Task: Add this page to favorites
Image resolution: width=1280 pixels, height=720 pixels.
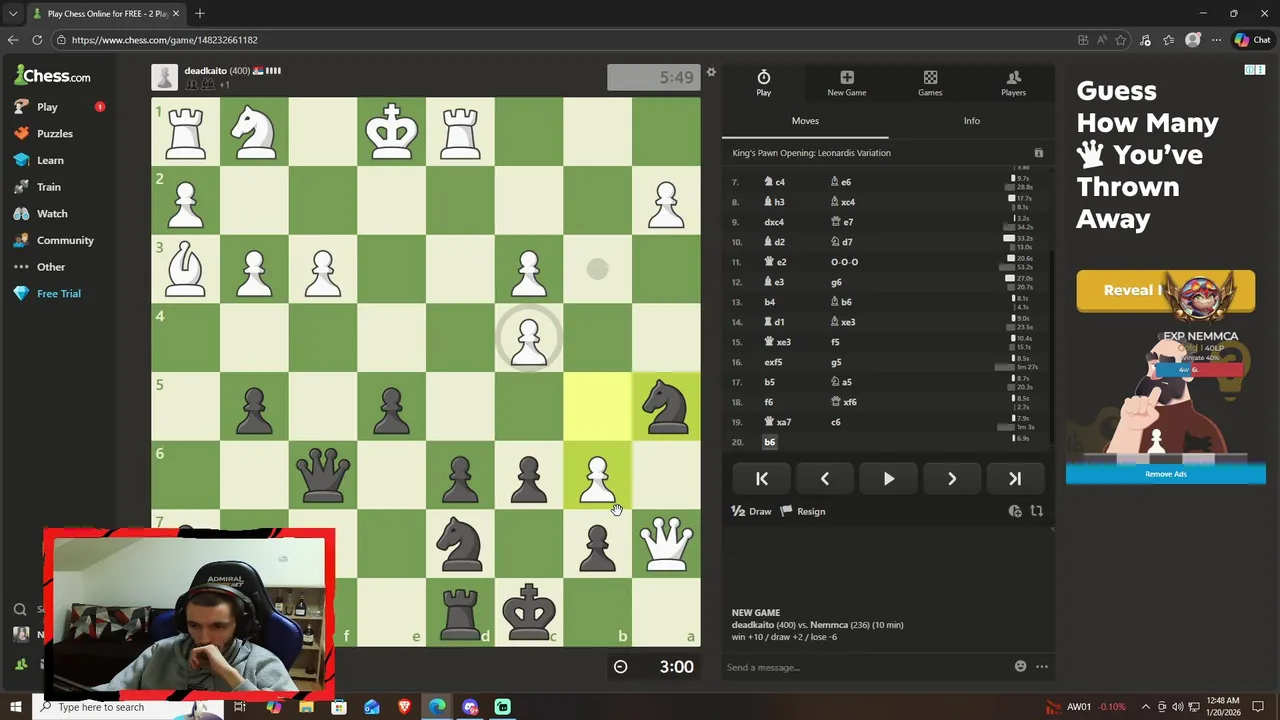Action: point(1120,40)
